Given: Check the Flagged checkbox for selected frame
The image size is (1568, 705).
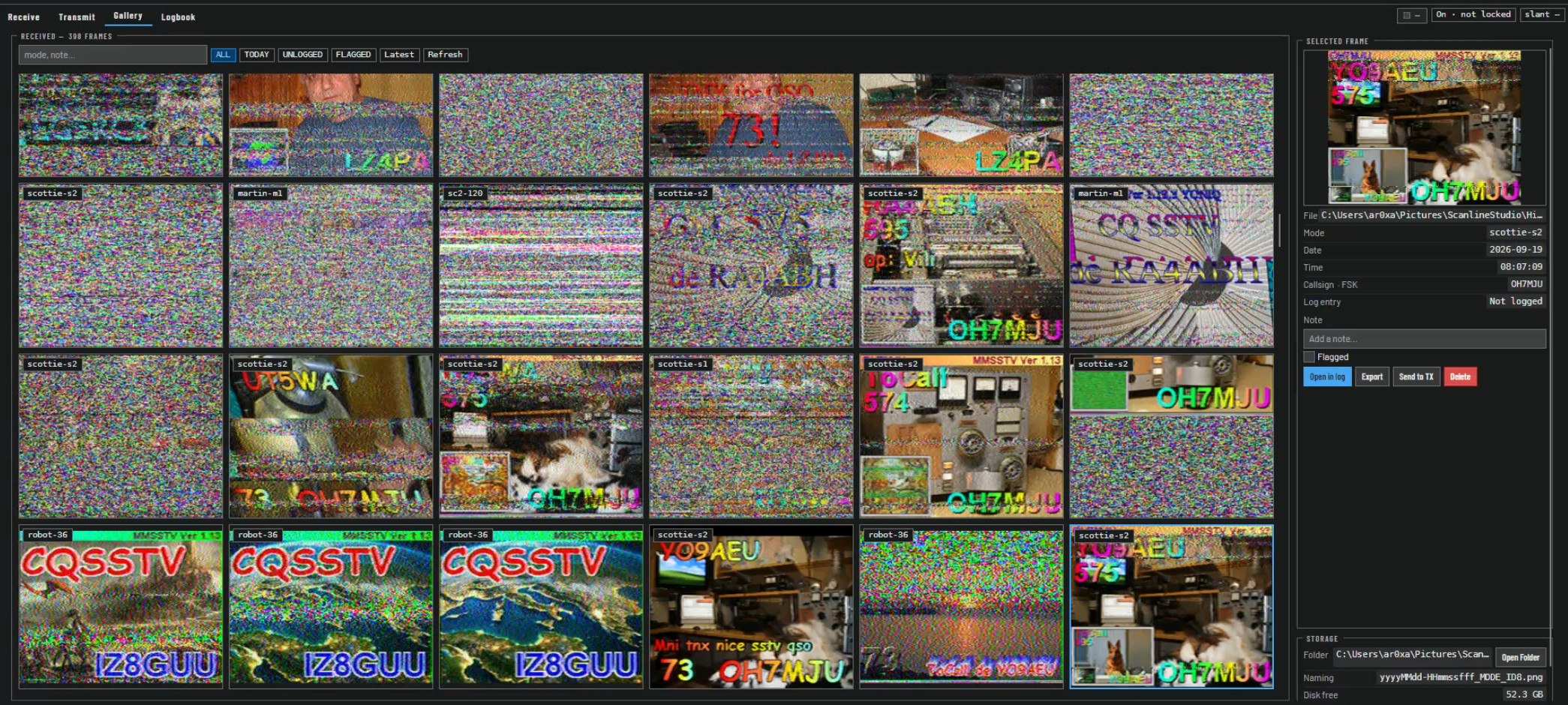Looking at the screenshot, I should (x=1309, y=357).
